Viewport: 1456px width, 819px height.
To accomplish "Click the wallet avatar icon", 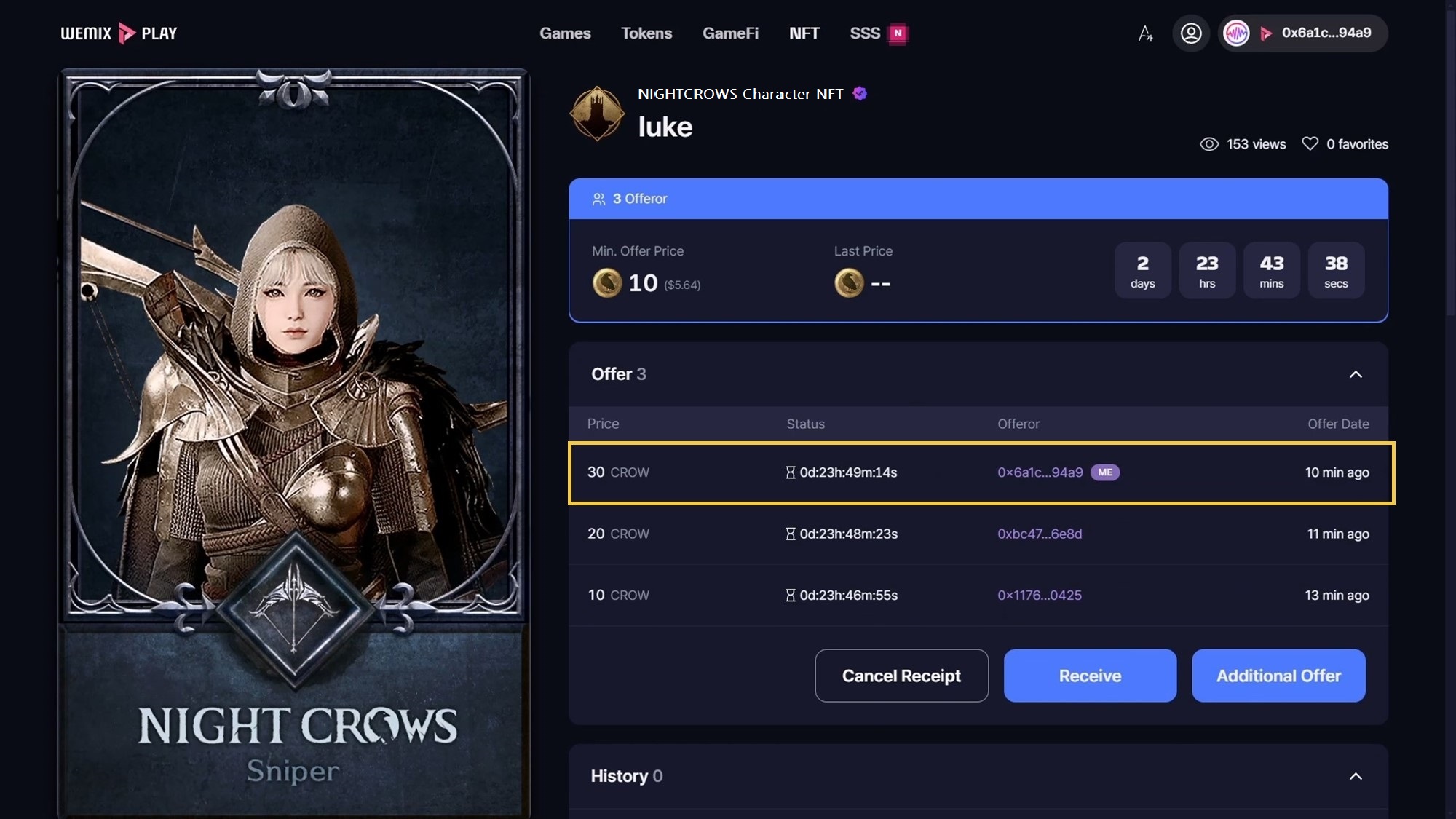I will 1236,33.
